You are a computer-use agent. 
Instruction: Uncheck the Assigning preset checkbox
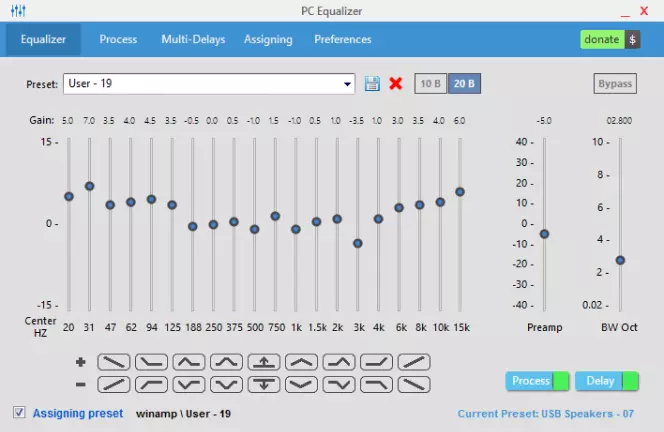pyautogui.click(x=19, y=412)
